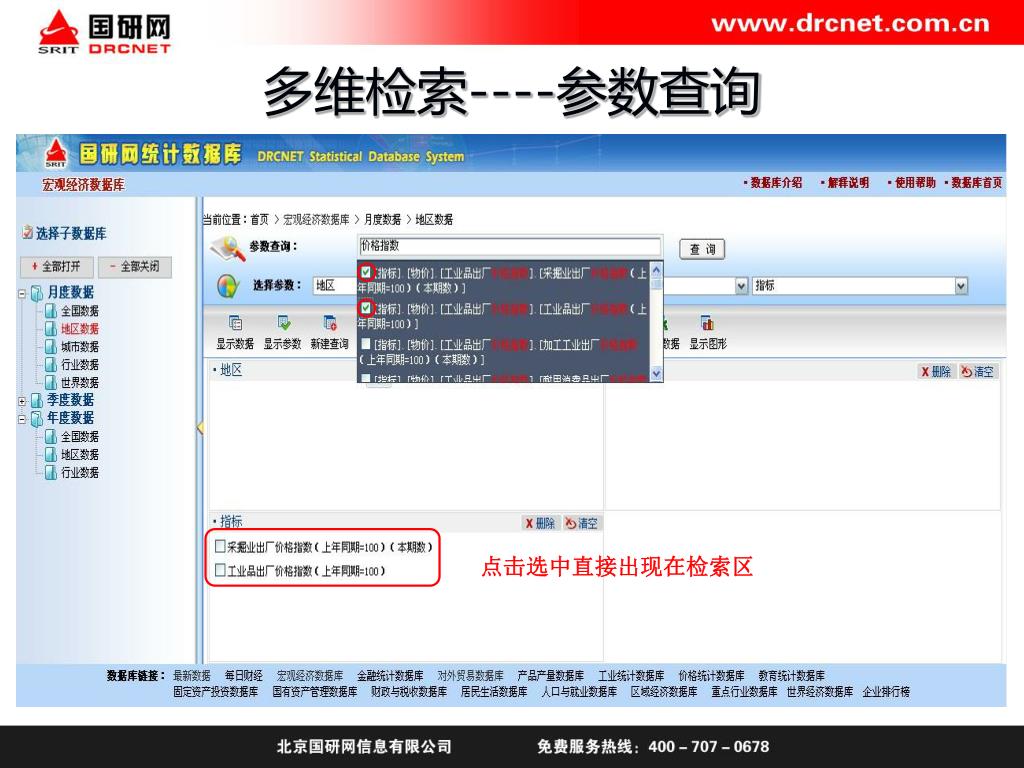Expand the 季度数据 tree node
Viewport: 1024px width, 768px height.
22,401
